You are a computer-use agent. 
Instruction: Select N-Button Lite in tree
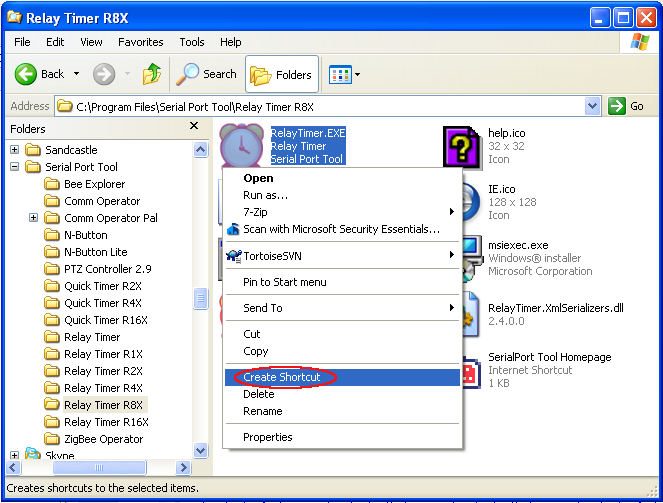click(x=96, y=252)
